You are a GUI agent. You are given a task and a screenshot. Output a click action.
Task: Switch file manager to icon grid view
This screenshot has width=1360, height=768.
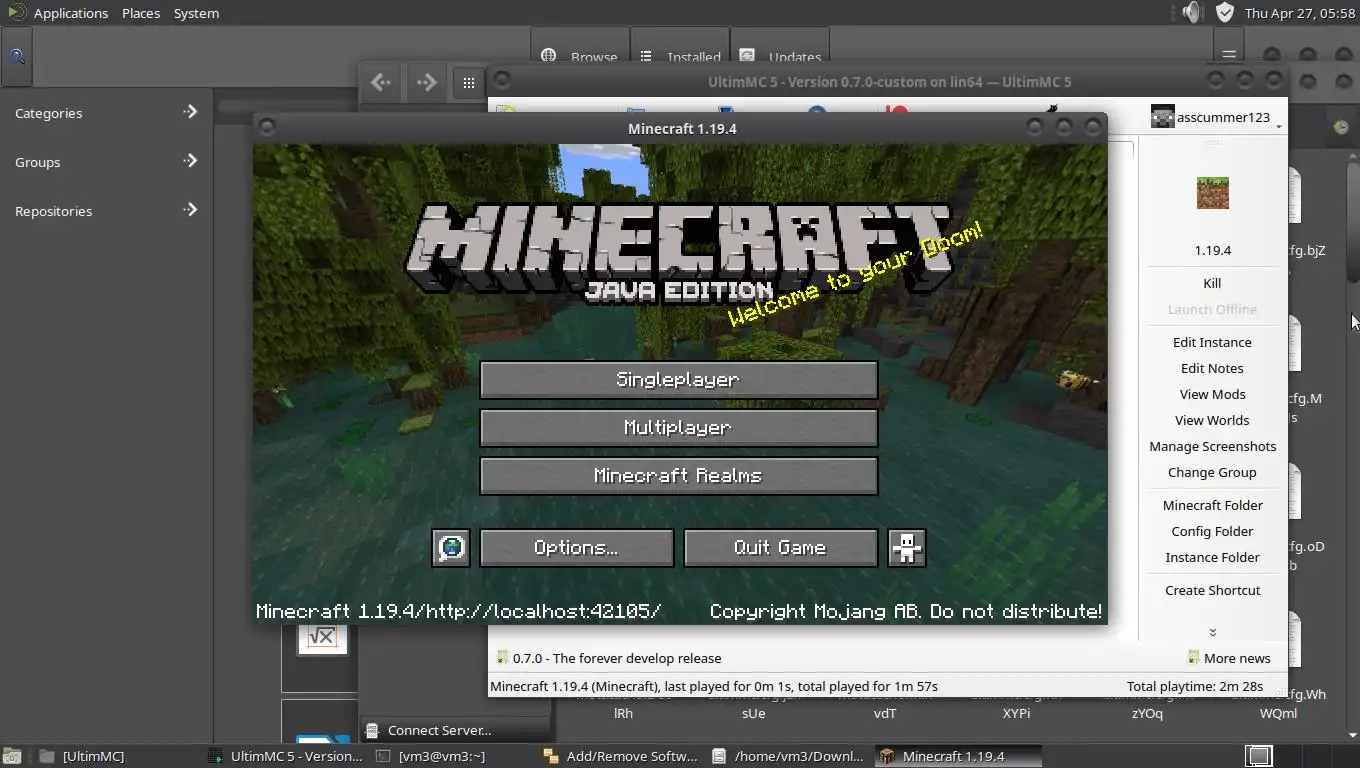[469, 83]
